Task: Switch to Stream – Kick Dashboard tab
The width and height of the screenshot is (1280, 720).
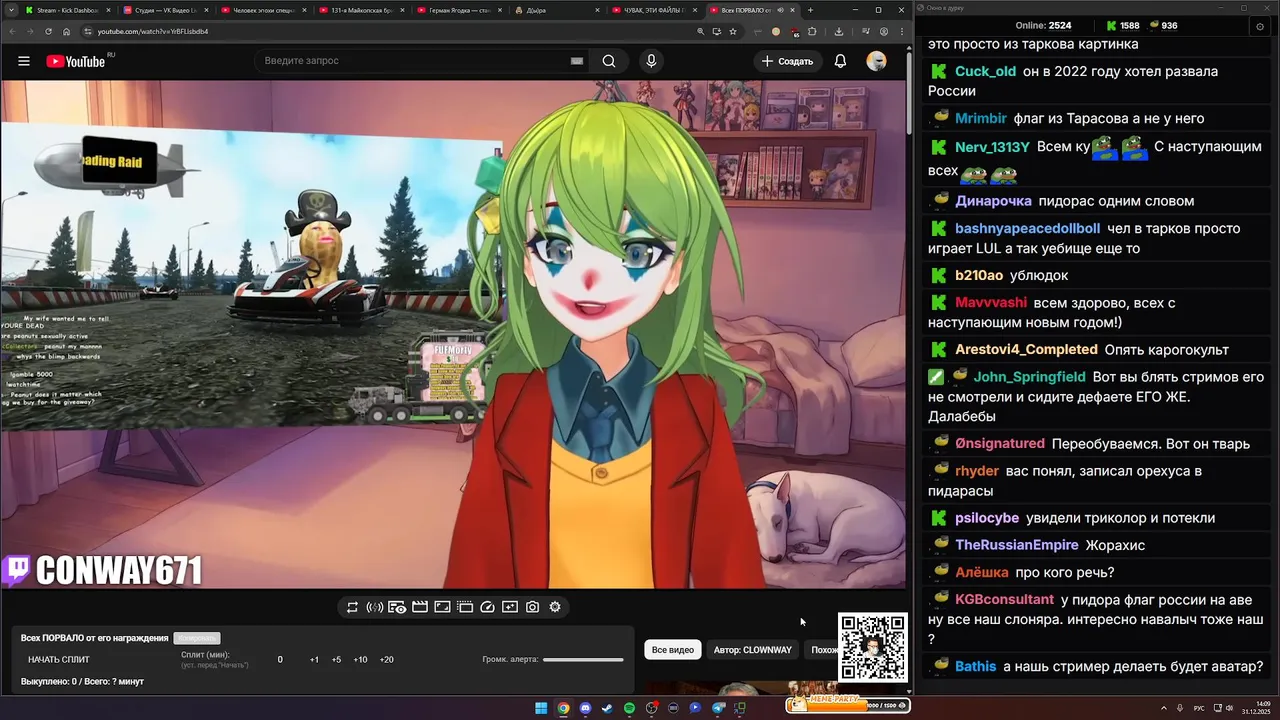Action: tap(67, 10)
